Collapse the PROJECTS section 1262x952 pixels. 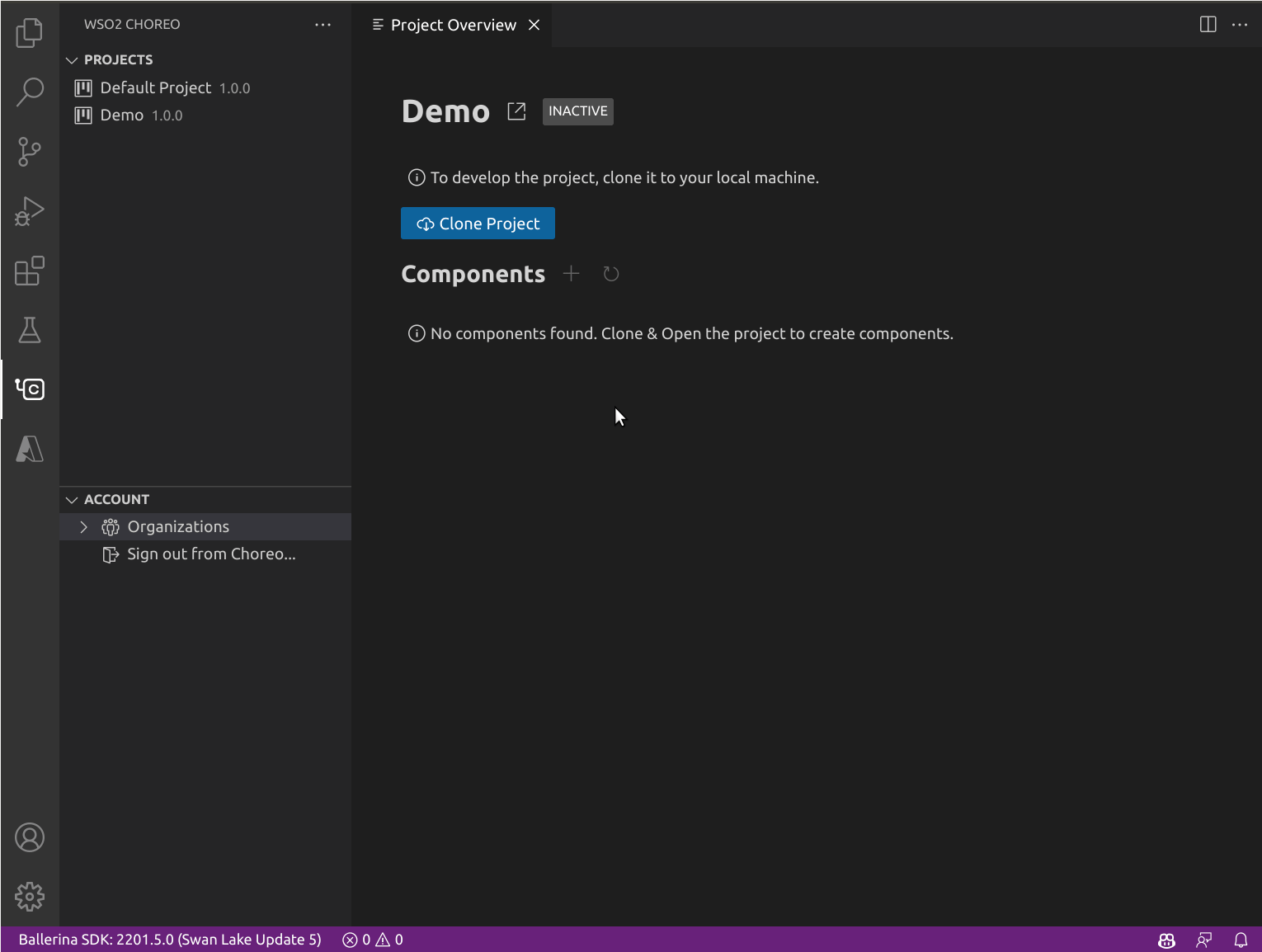click(x=72, y=60)
